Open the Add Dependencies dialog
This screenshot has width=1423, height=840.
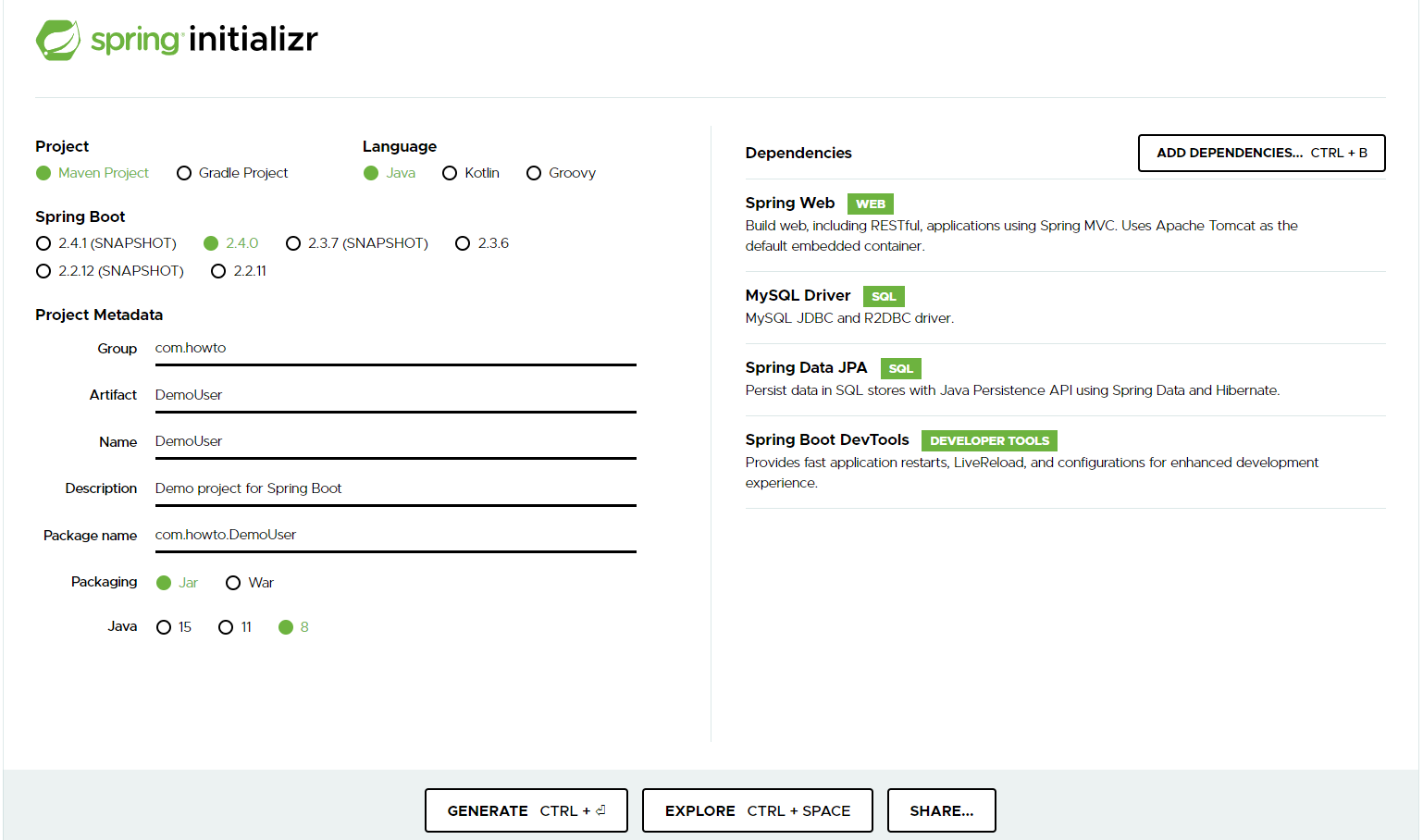click(x=1260, y=153)
